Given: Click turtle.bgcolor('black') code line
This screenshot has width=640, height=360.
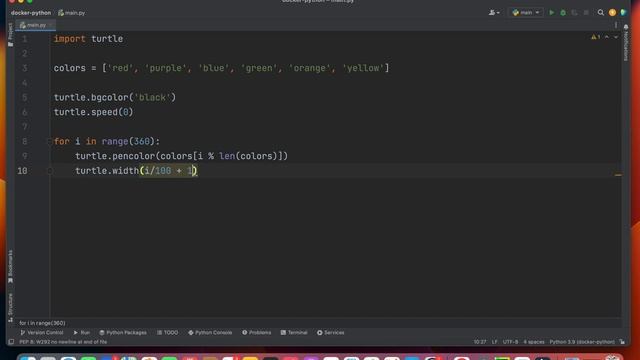Looking at the screenshot, I should point(115,98).
